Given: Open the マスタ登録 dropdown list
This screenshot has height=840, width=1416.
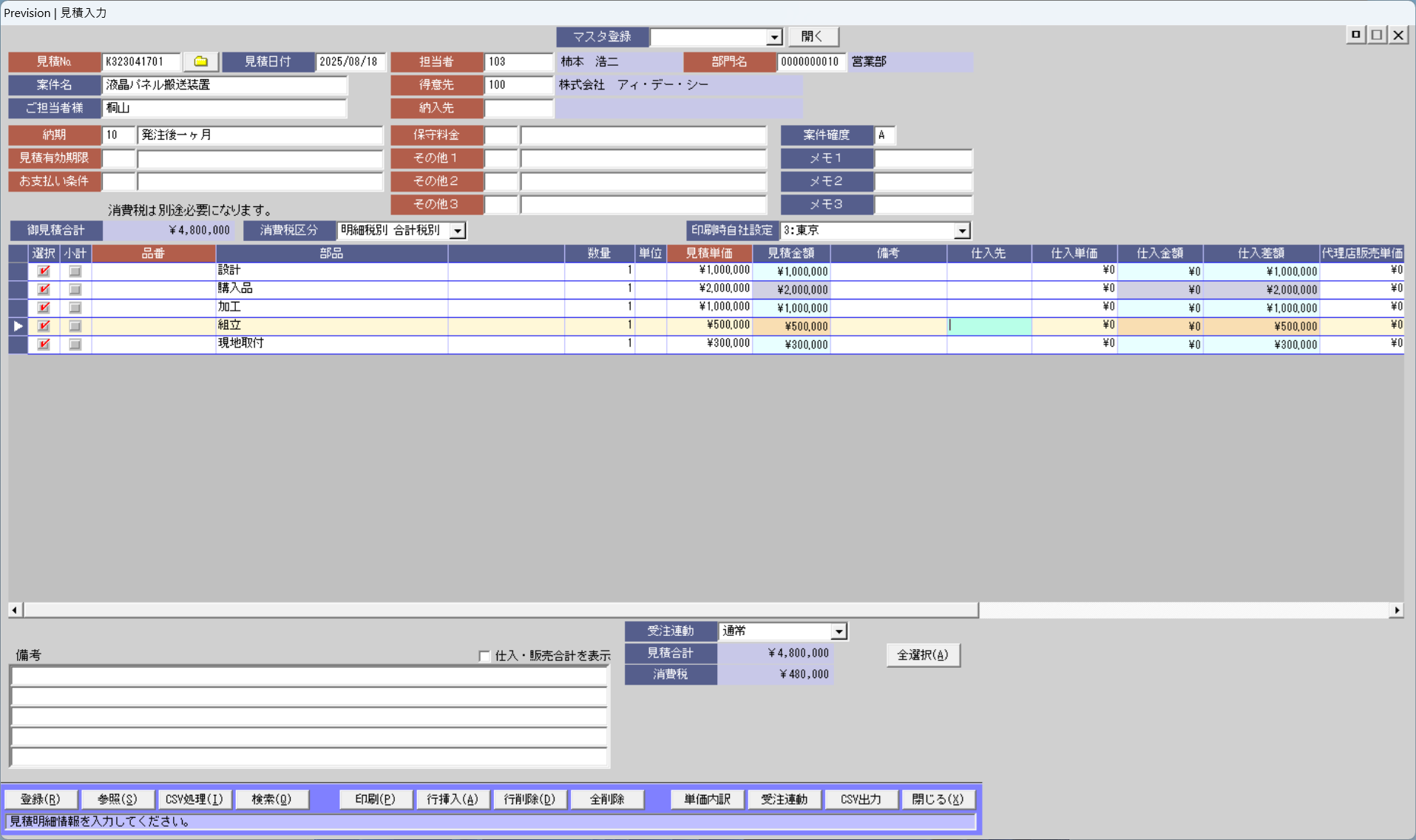Looking at the screenshot, I should (773, 37).
